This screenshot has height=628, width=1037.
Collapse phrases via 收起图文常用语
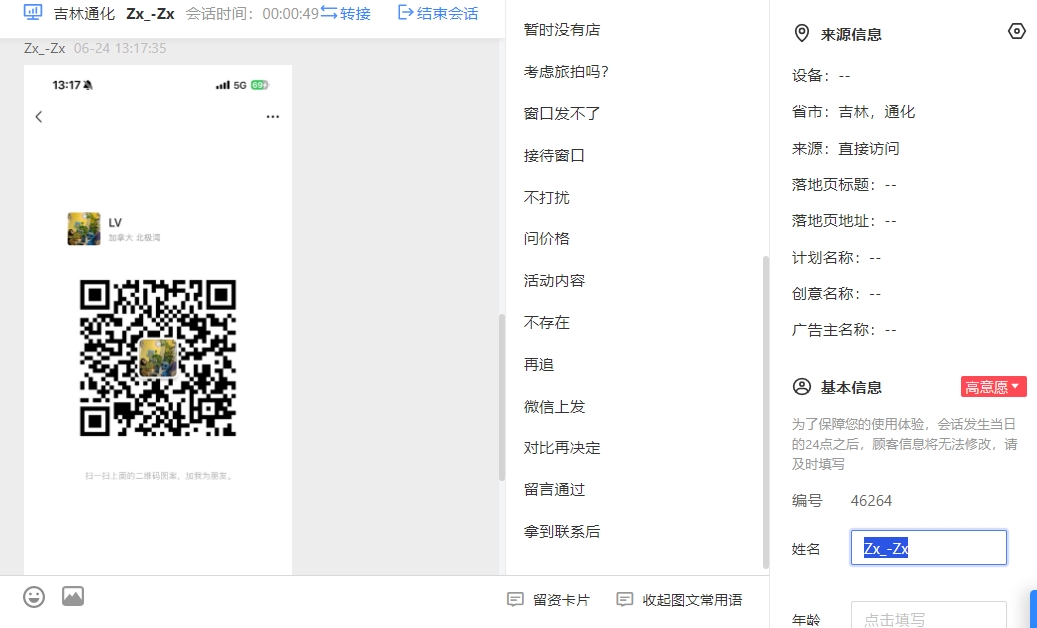tap(692, 600)
